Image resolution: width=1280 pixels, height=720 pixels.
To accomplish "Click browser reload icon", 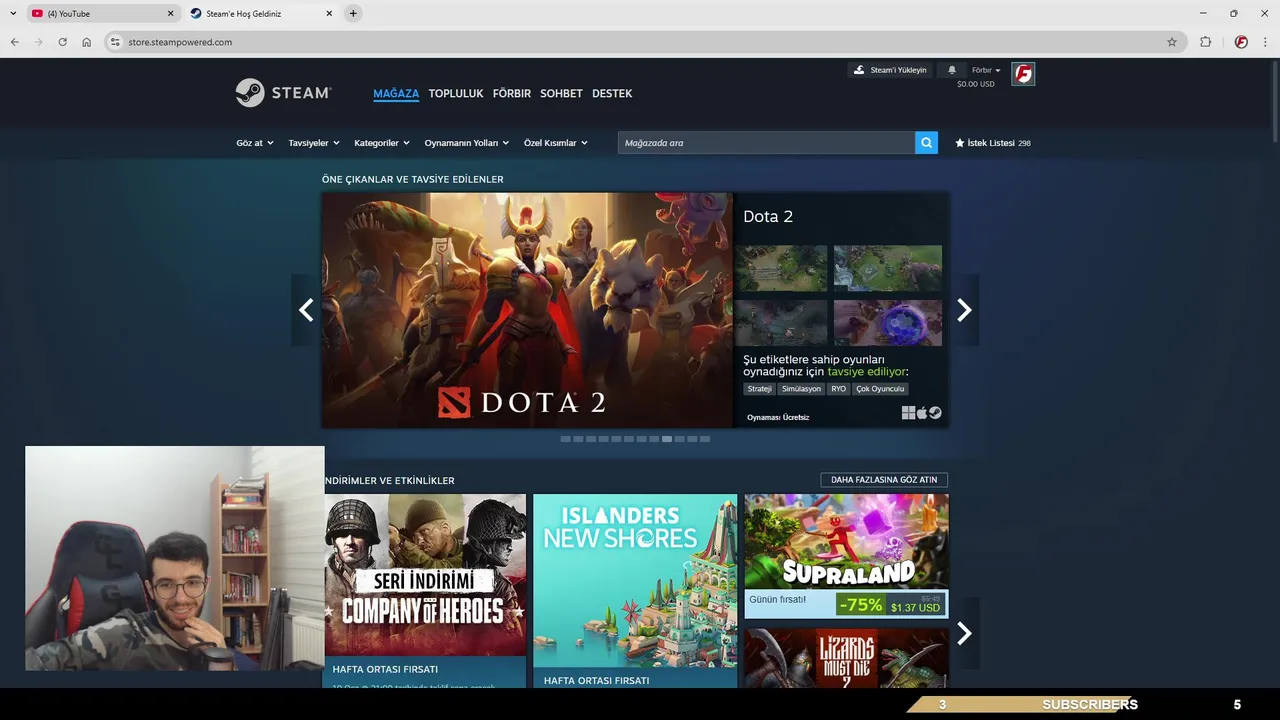I will click(62, 42).
